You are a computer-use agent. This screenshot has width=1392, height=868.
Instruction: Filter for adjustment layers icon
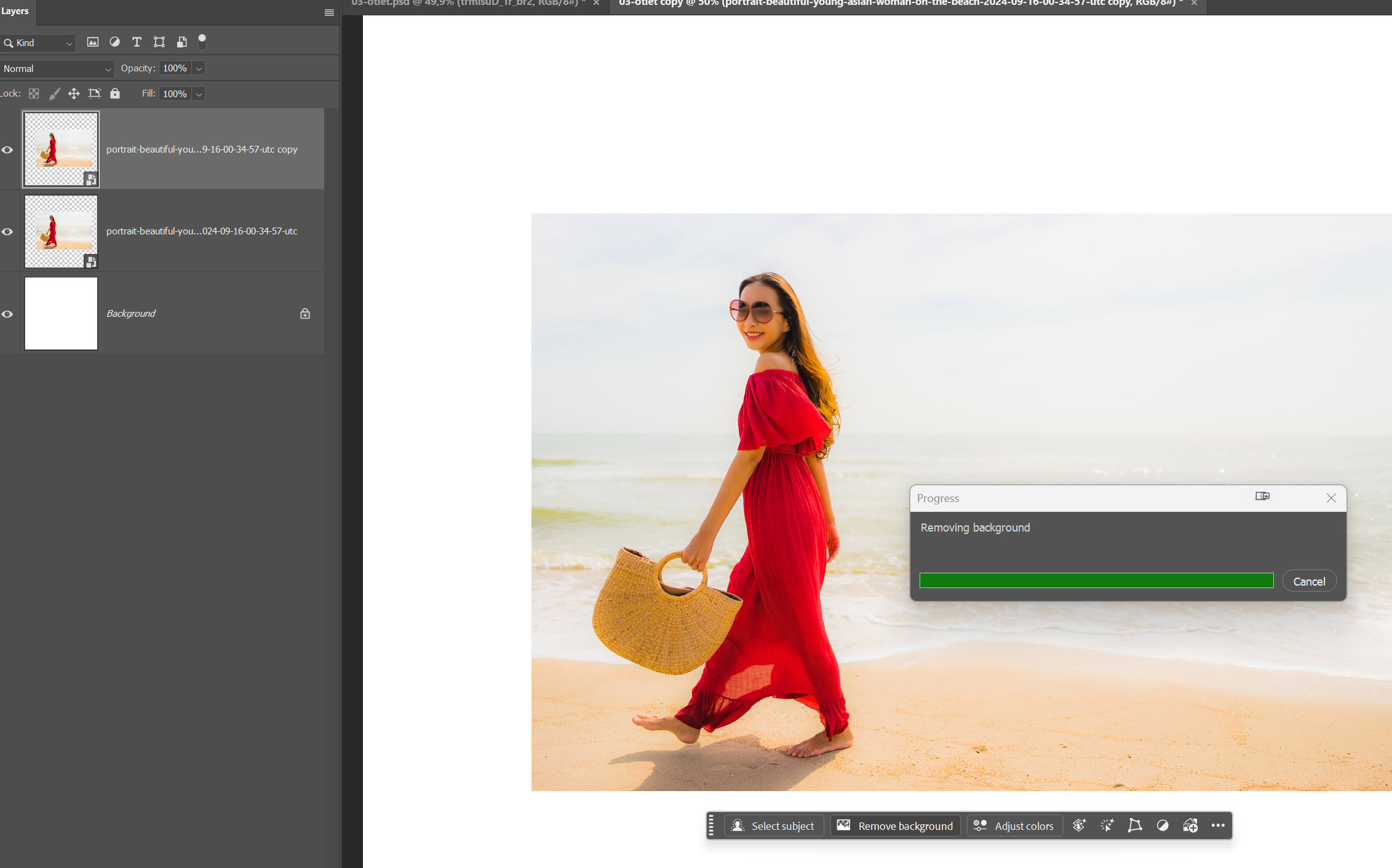click(x=114, y=42)
